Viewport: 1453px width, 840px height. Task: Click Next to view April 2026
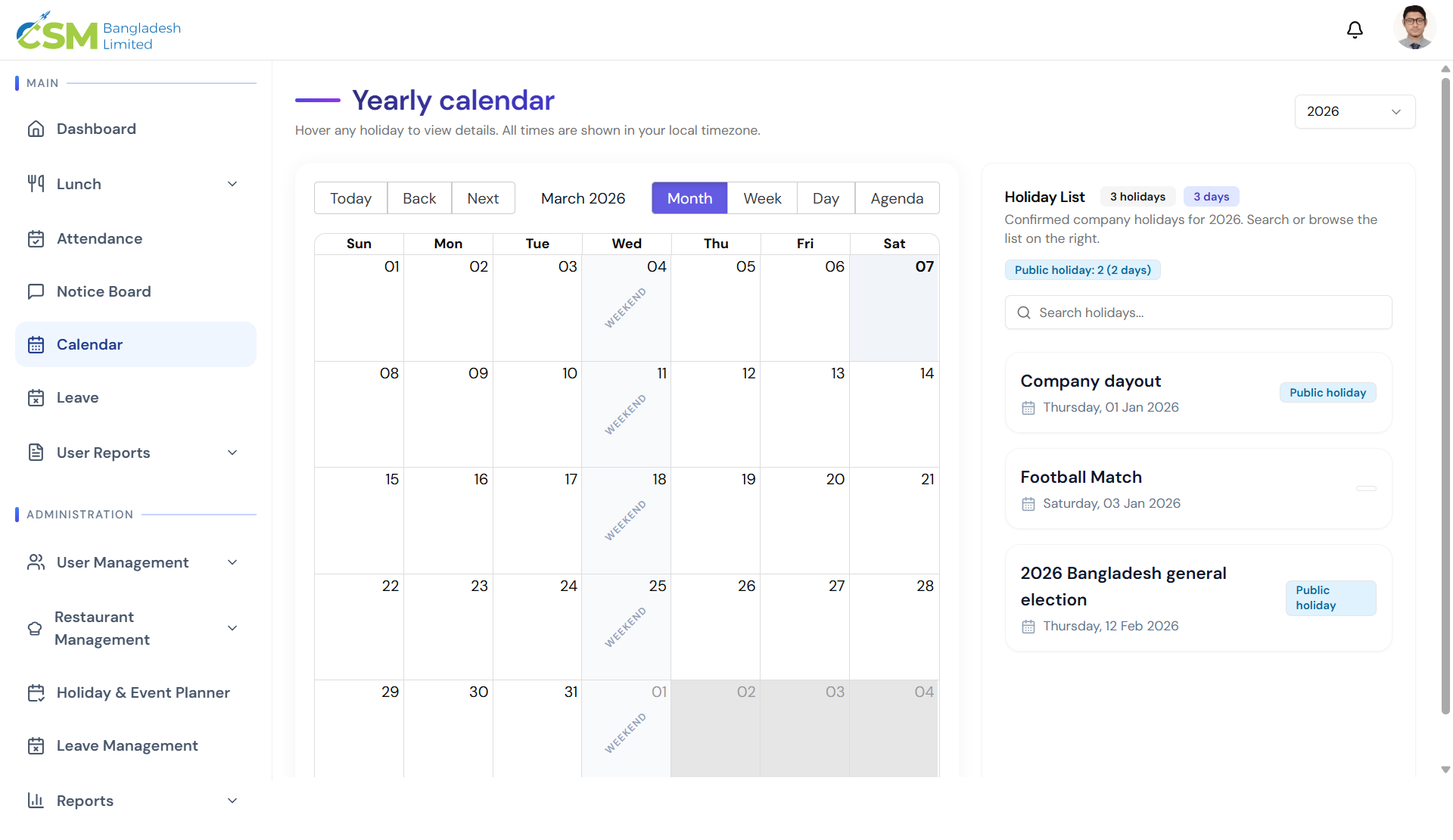click(483, 198)
